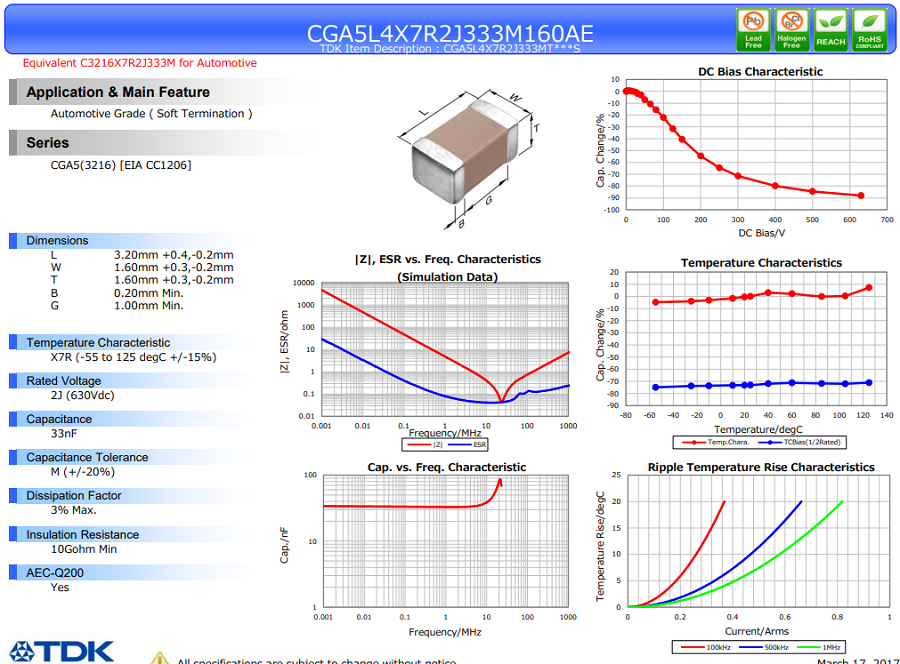Click the '|Z|, ESR vs. Freq. Characteristics' title
Image resolution: width=900 pixels, height=664 pixels.
[x=448, y=259]
